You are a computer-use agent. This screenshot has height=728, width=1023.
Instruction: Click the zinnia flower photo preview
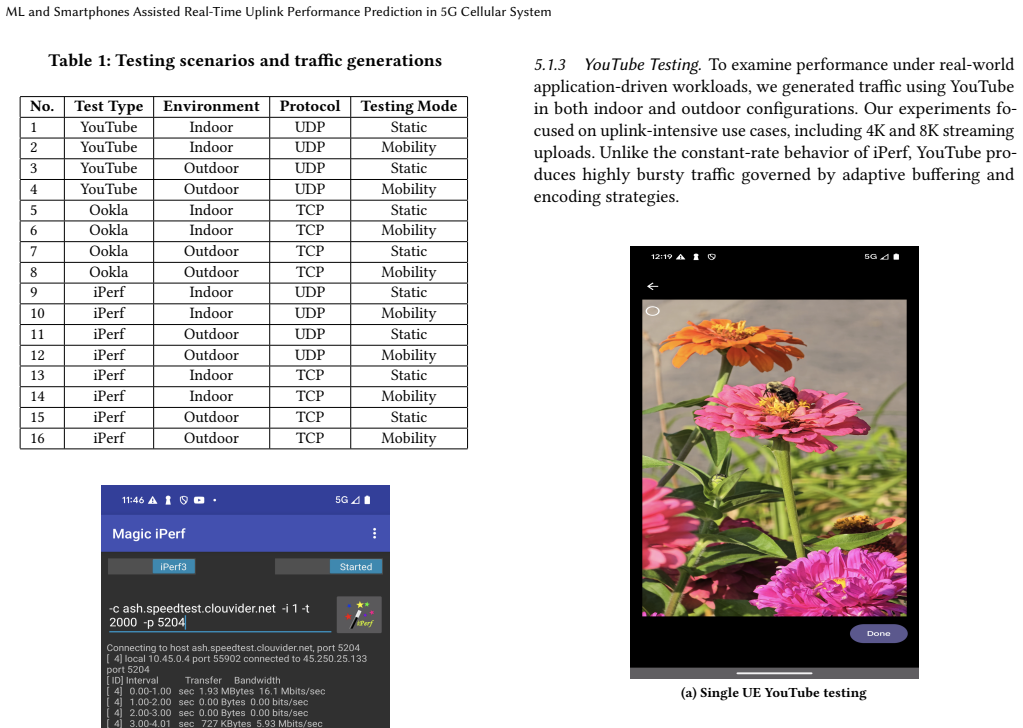pos(774,458)
